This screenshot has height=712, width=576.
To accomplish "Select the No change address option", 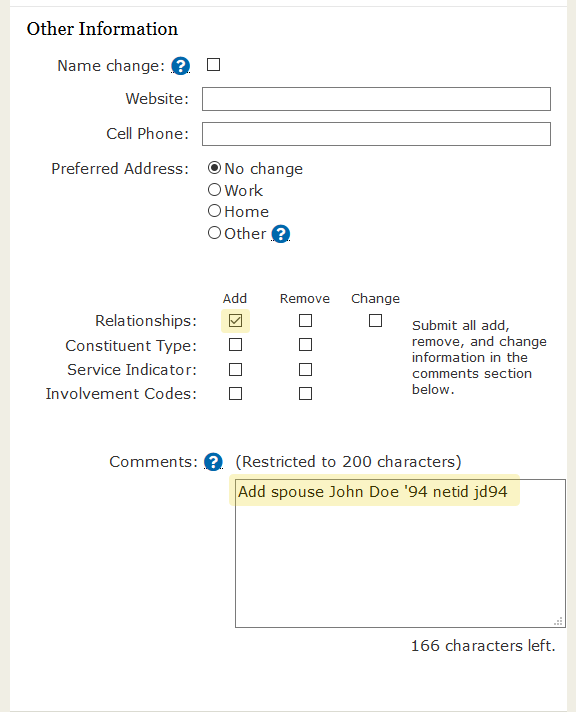I will 214,168.
